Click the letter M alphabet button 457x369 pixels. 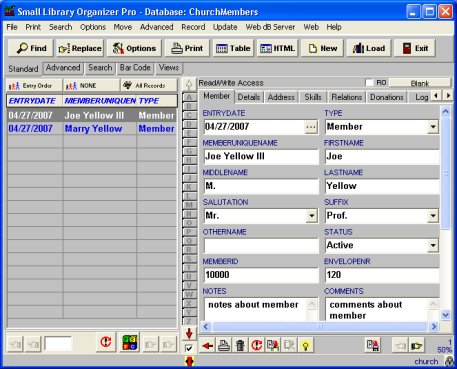click(x=189, y=205)
